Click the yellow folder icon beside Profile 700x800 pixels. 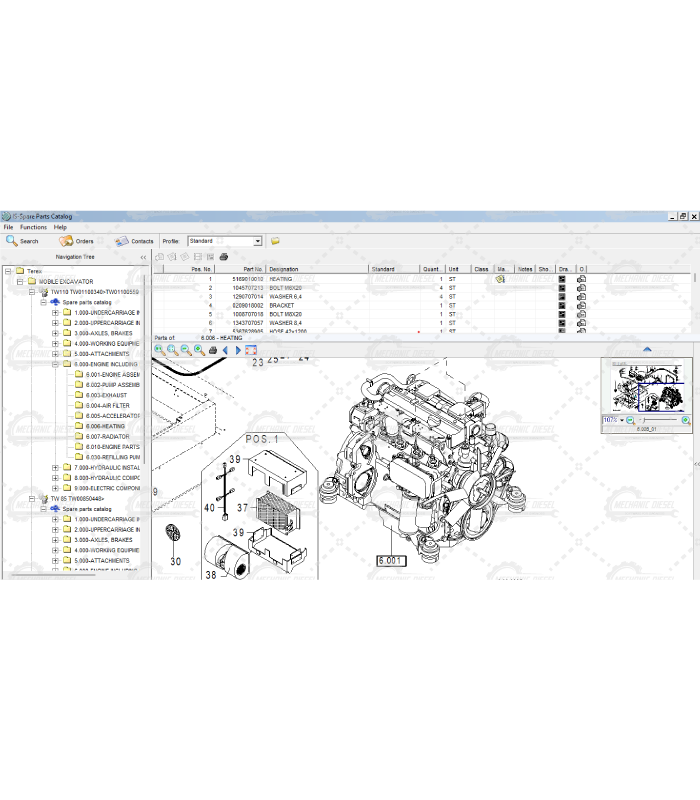(275, 241)
